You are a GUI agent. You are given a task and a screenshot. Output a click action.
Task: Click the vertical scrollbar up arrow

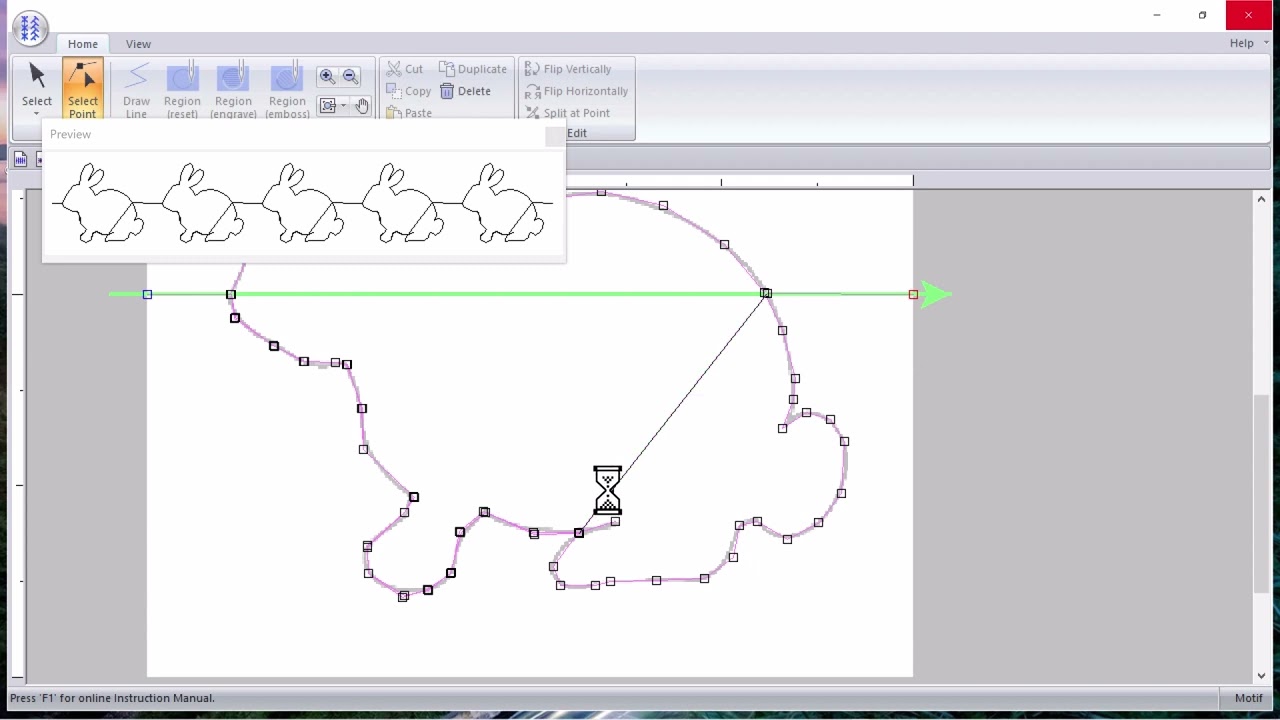(1261, 200)
